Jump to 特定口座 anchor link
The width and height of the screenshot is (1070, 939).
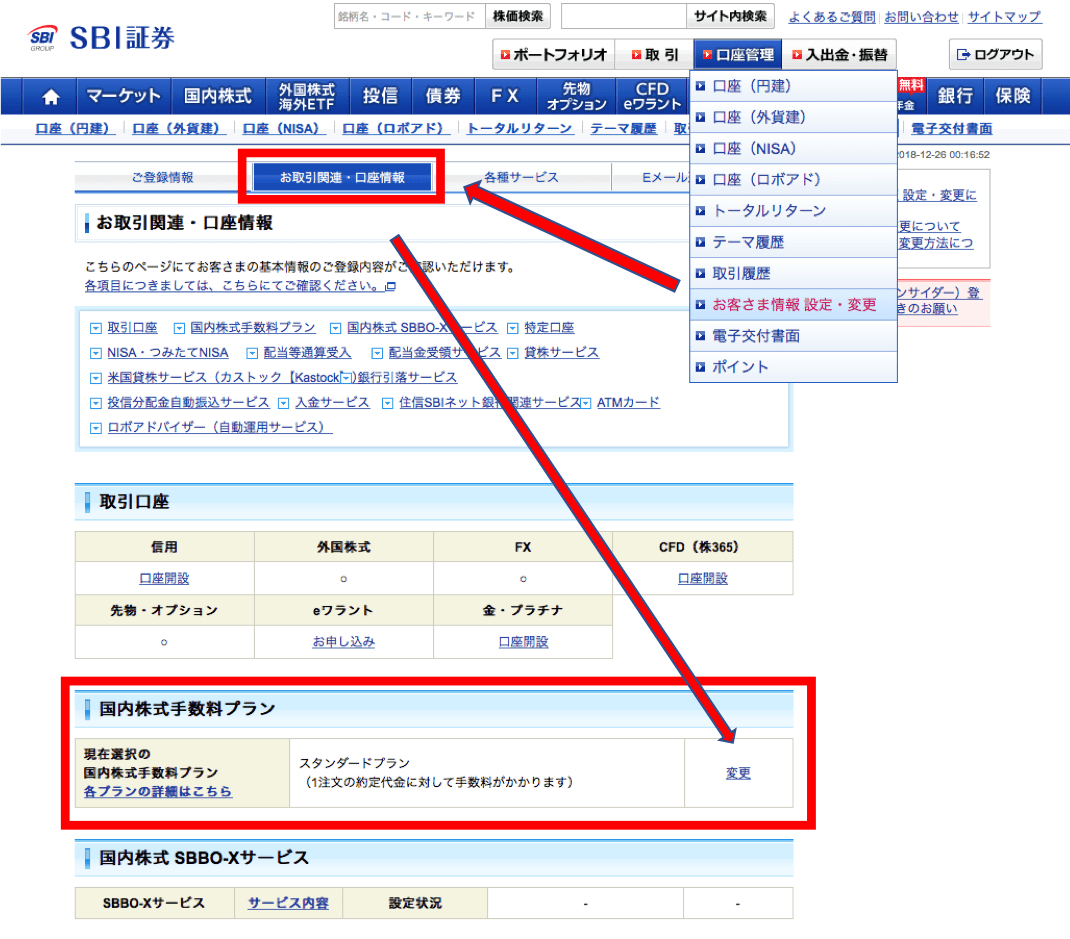pyautogui.click(x=549, y=328)
